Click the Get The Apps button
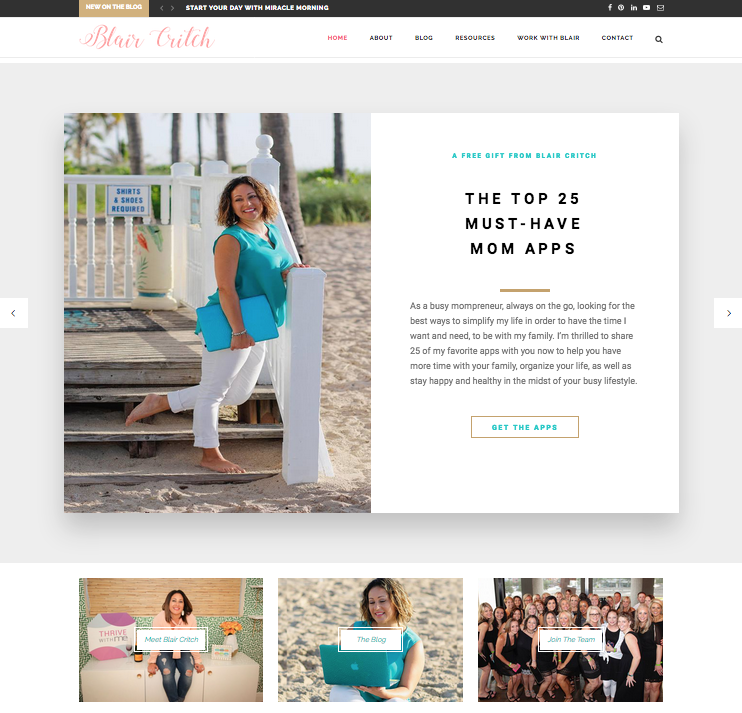742x713 pixels. click(524, 427)
